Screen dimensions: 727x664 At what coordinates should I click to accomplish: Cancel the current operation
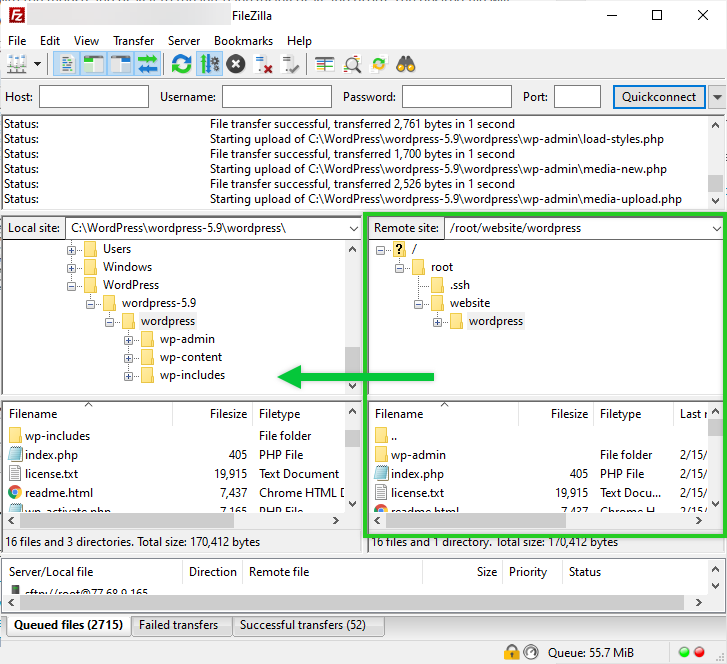[236, 65]
